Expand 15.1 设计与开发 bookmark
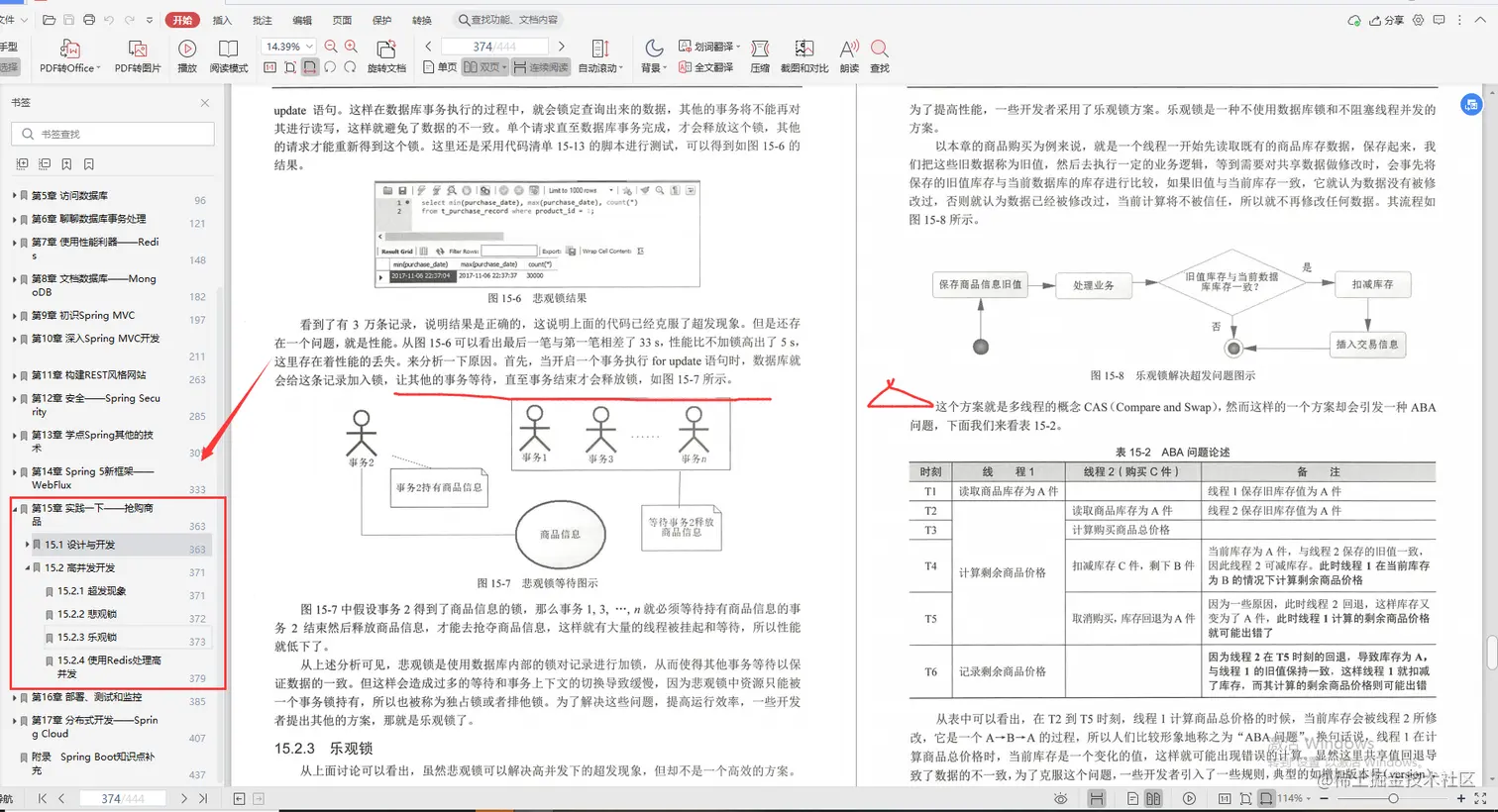The image size is (1498, 812). tap(28, 545)
